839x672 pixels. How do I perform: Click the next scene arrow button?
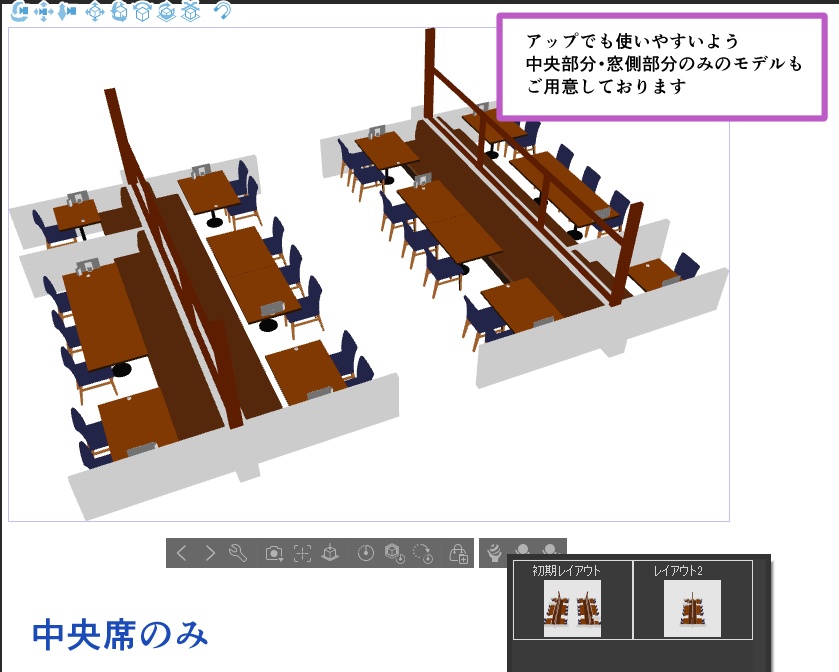tap(208, 553)
